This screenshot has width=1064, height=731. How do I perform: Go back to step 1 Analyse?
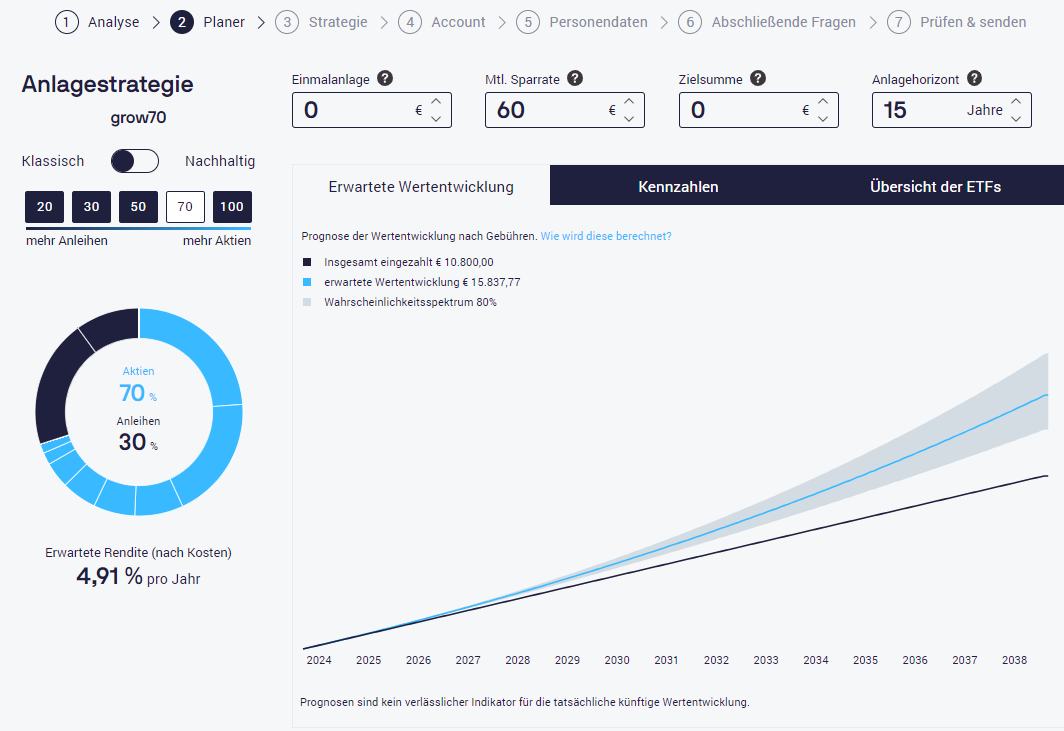(x=98, y=22)
